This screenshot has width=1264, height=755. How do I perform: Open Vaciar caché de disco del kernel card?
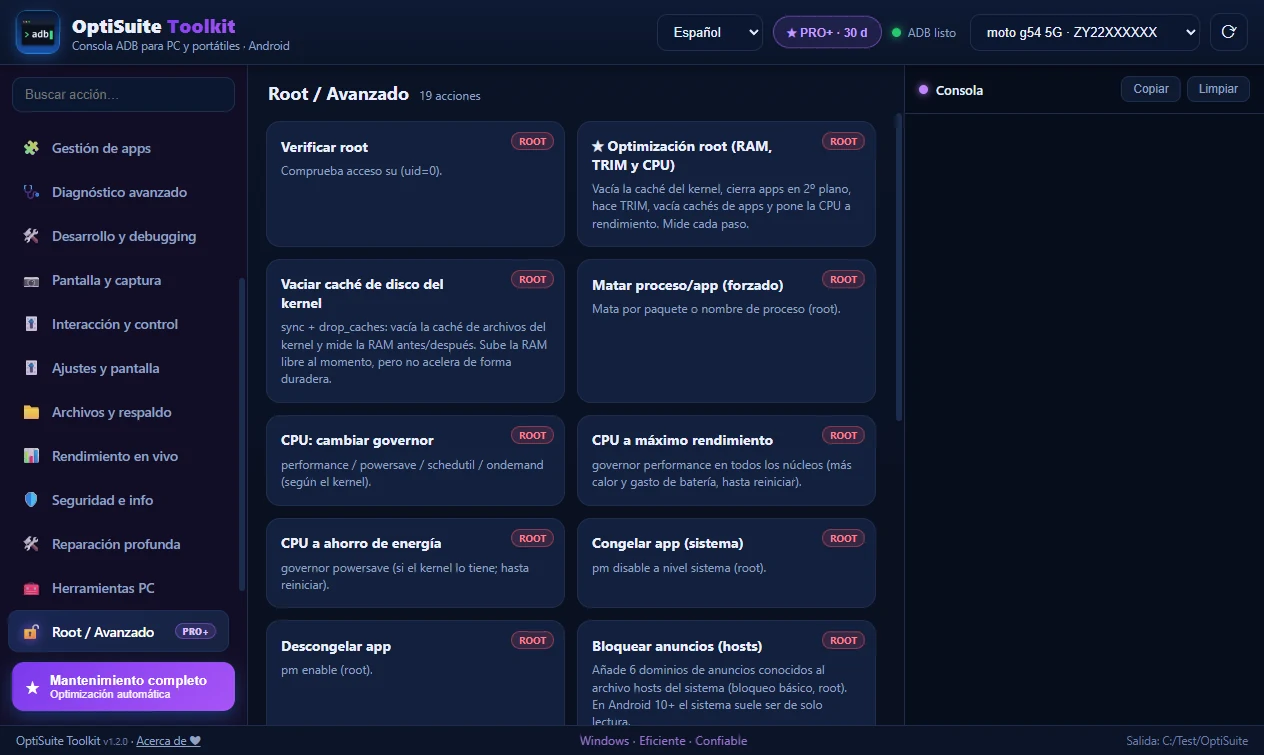click(x=415, y=331)
